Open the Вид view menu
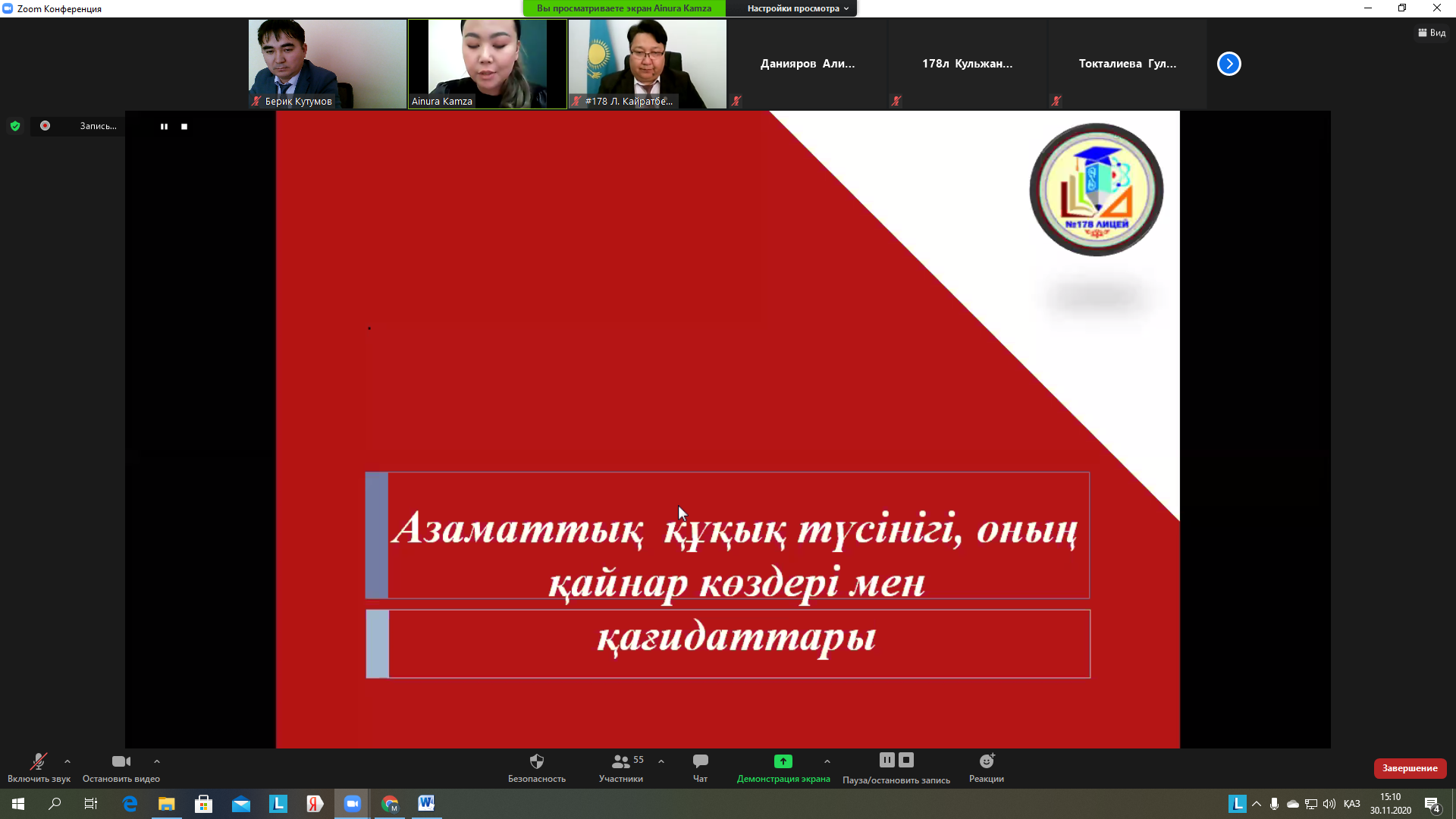 1432,33
